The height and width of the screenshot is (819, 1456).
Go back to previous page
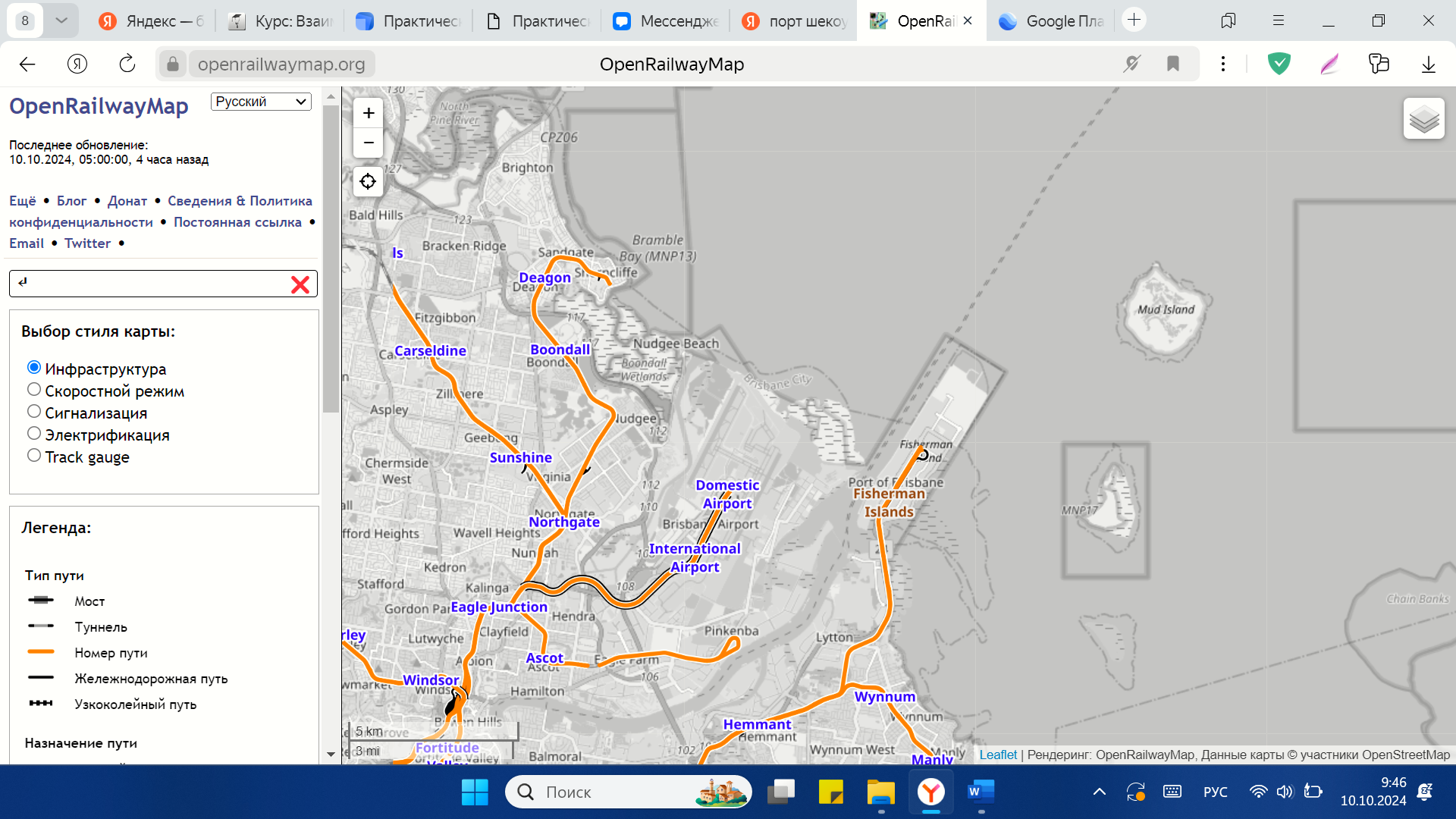click(x=27, y=64)
